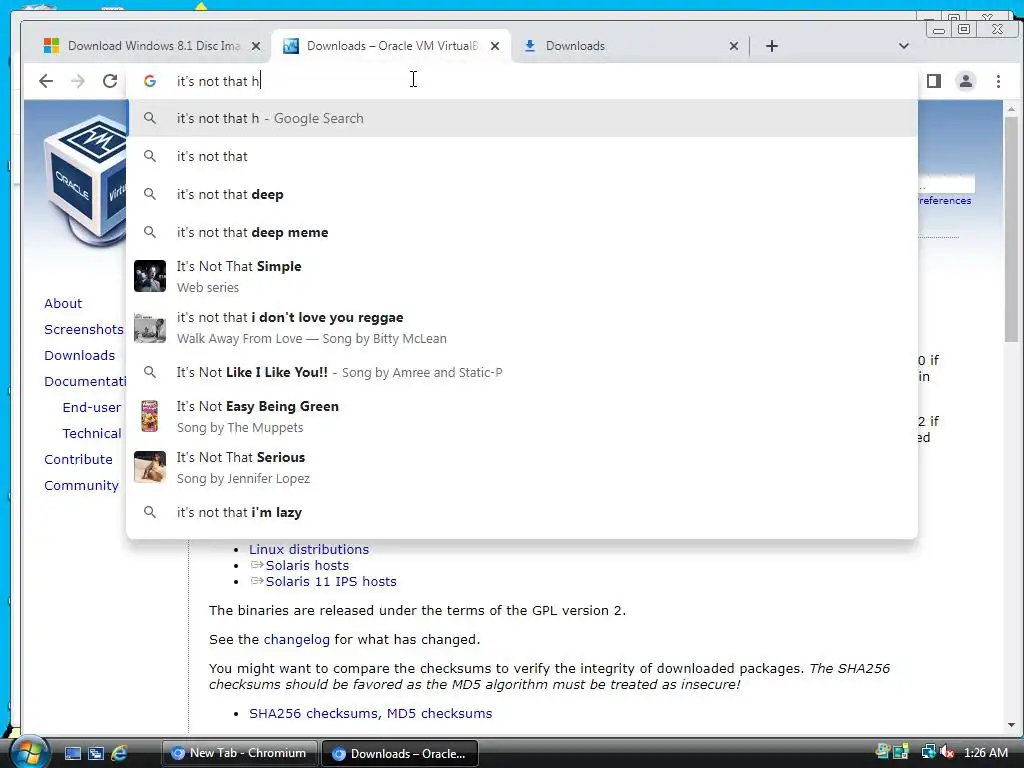Choose "i don't love you reggae" suggestion
This screenshot has height=768, width=1024.
coord(522,327)
